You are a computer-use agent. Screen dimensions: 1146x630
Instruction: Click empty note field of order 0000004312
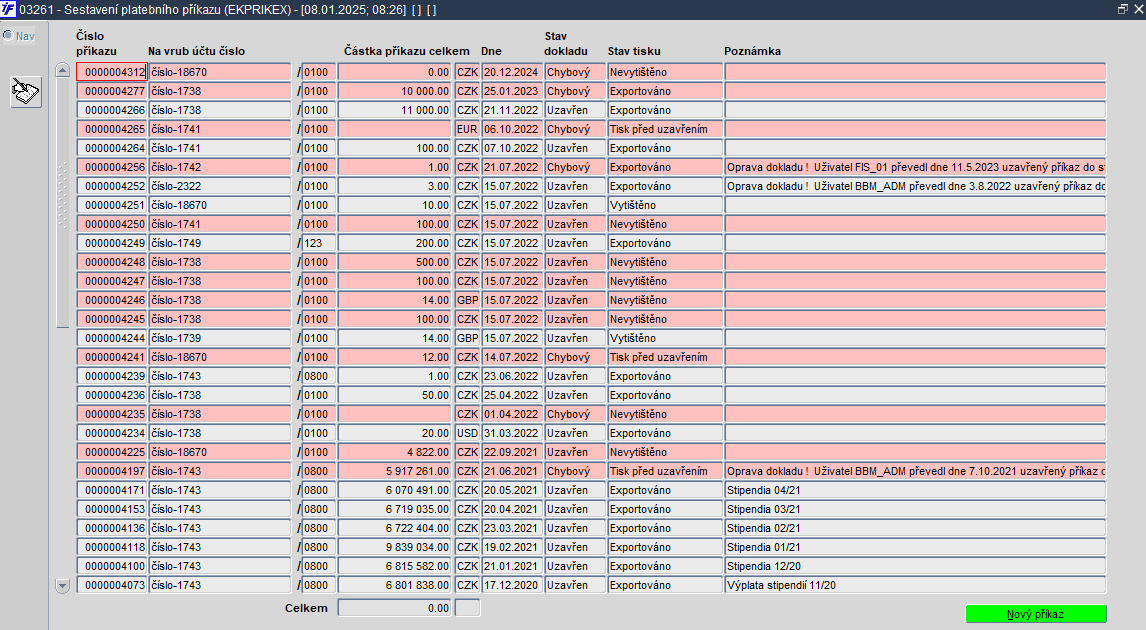click(x=915, y=72)
